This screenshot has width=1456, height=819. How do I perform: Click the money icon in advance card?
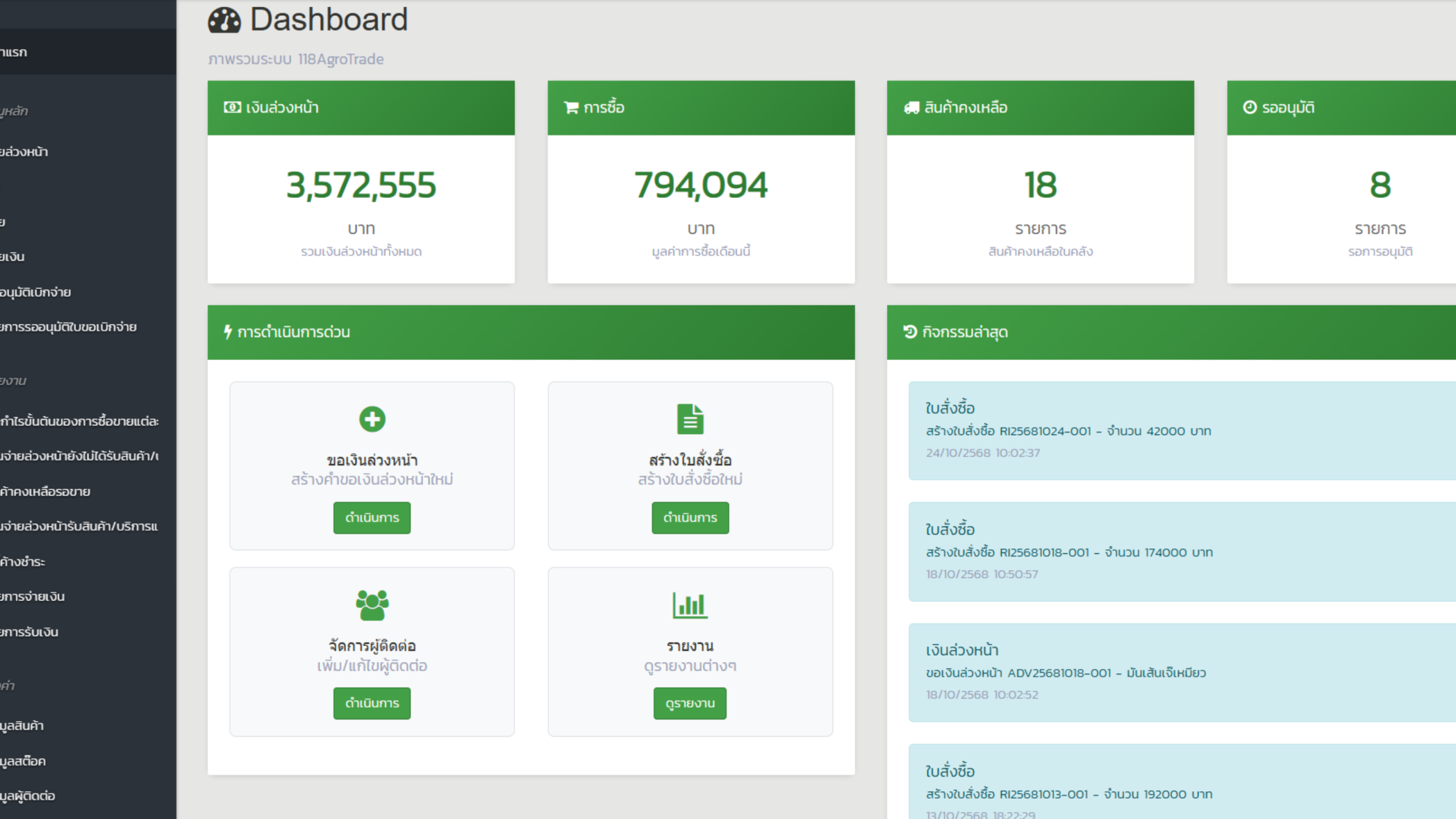pyautogui.click(x=232, y=107)
